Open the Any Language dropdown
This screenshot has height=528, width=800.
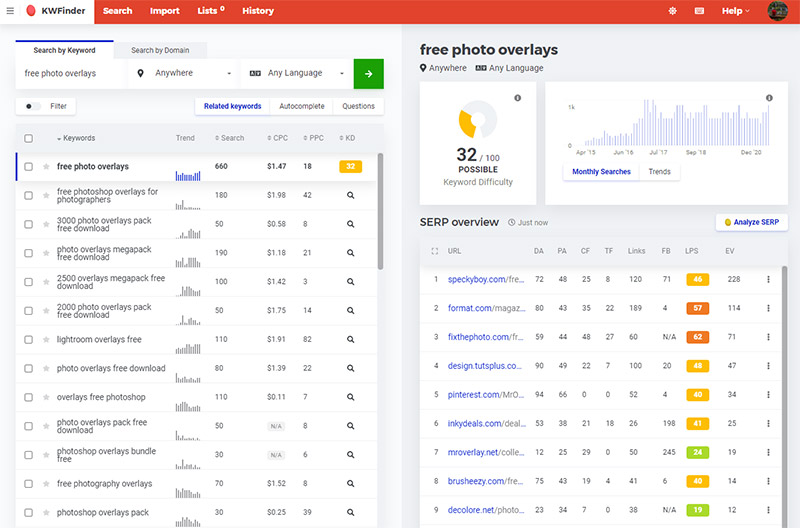pyautogui.click(x=296, y=73)
